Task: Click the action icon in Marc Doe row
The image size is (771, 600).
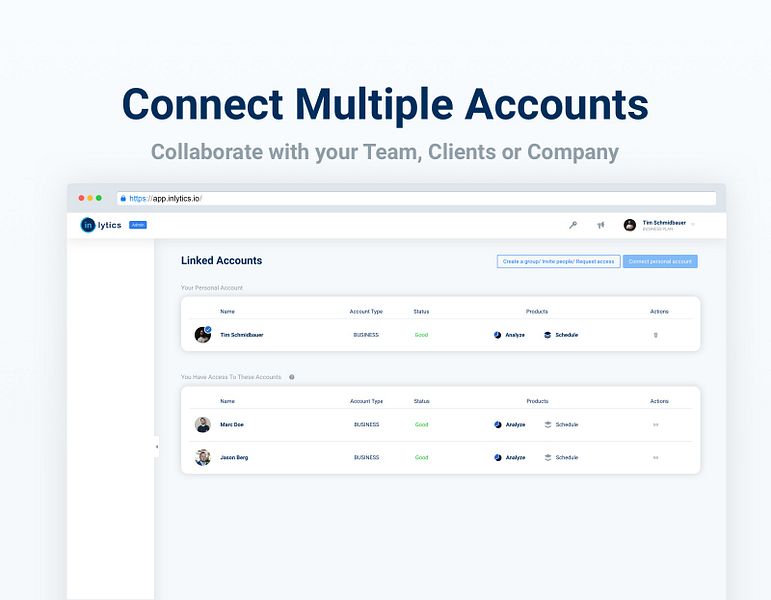Action: [x=655, y=424]
